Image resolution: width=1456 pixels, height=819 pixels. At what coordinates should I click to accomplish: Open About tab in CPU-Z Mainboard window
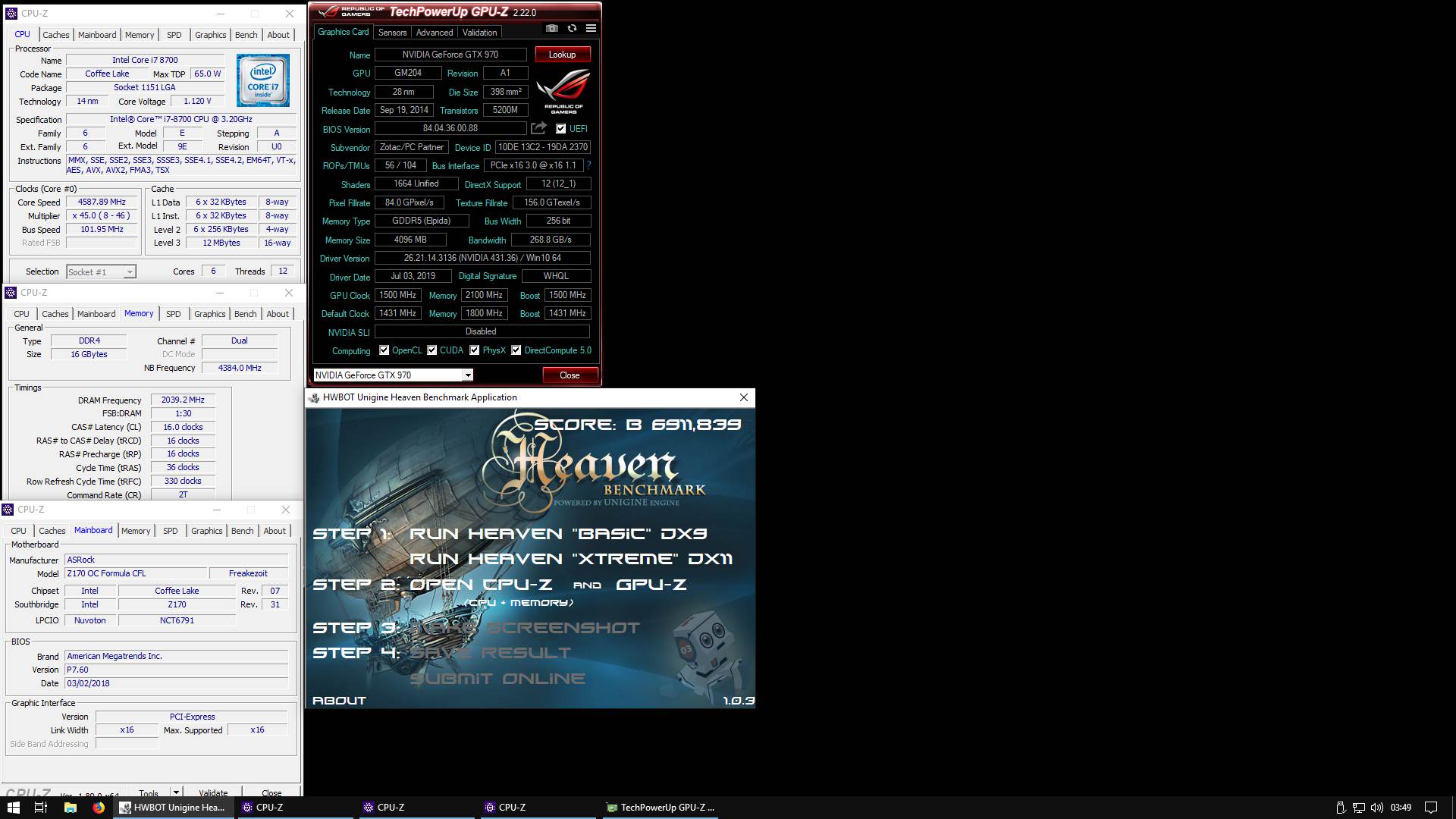275,531
